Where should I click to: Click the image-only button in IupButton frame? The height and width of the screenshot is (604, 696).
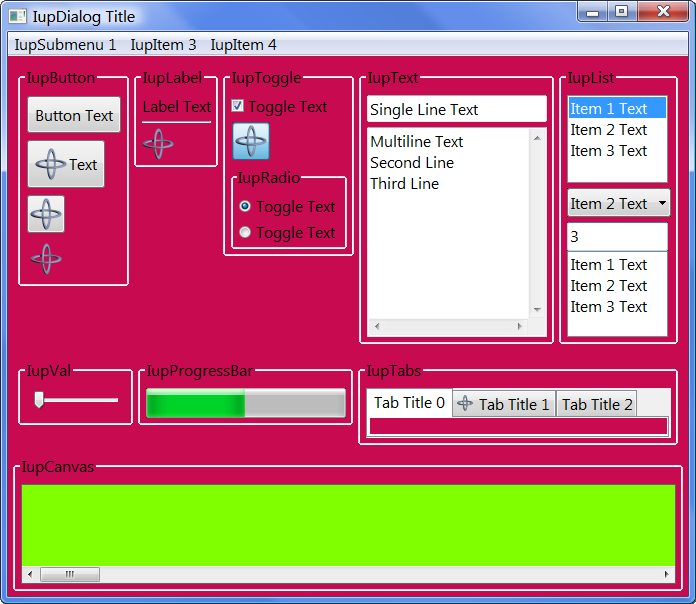[46, 214]
